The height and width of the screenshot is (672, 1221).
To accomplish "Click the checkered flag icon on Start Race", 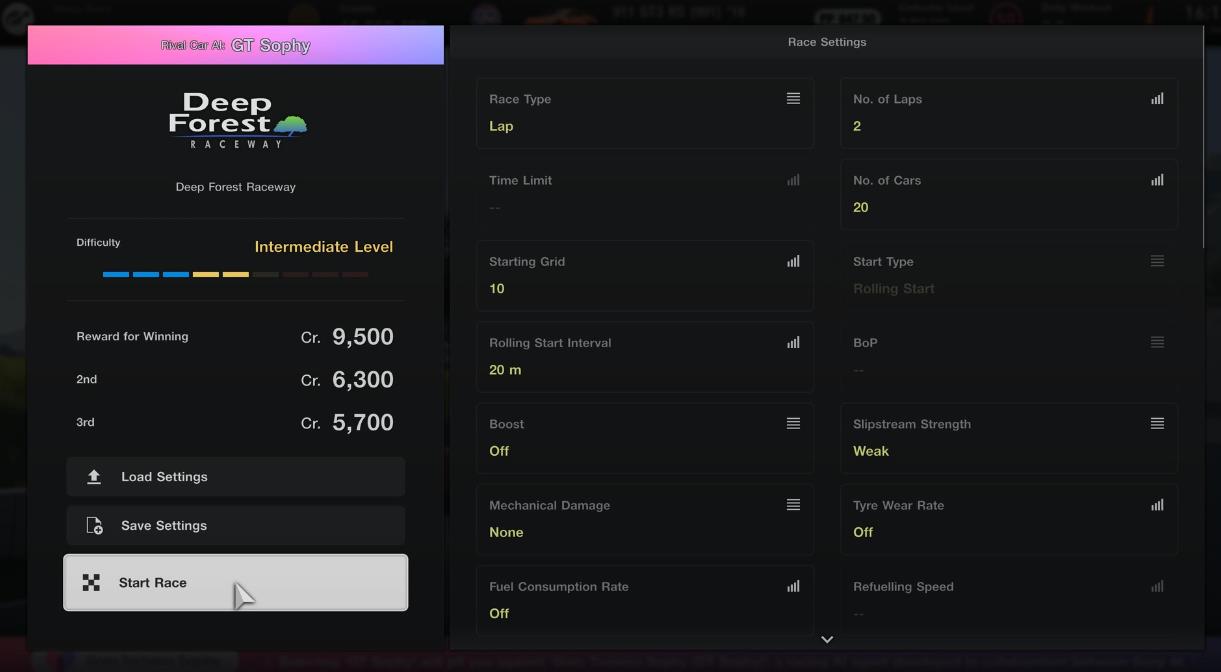I will (x=91, y=583).
